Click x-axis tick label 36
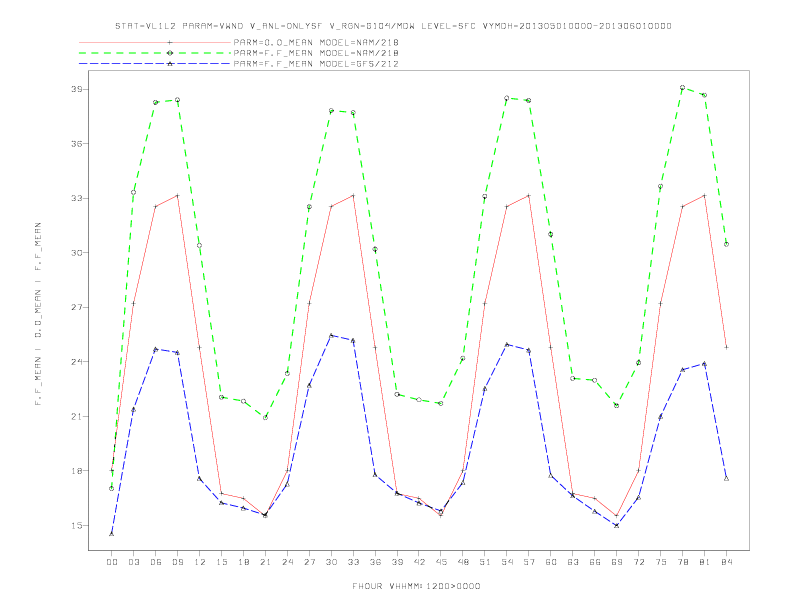Screen dimensions: 792x612 click(375, 562)
